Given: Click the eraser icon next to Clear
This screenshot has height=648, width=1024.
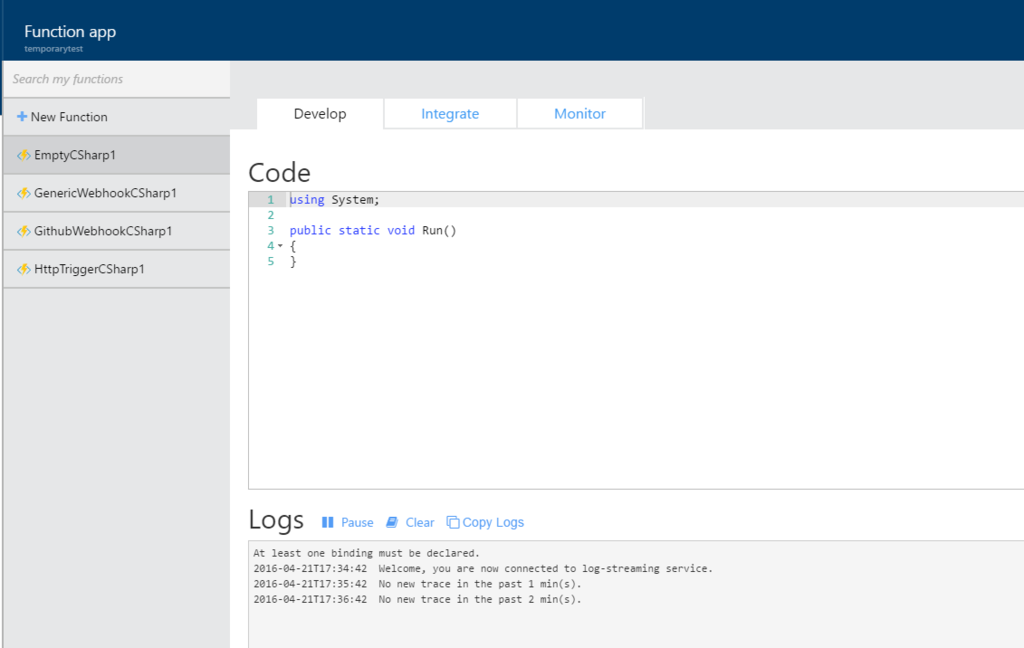Looking at the screenshot, I should tap(392, 521).
